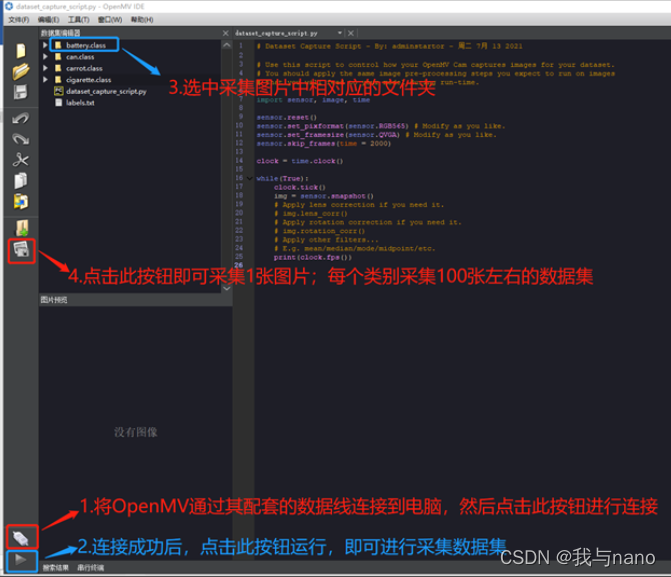Click the Cut scissors icon
671x577 pixels.
(21, 160)
